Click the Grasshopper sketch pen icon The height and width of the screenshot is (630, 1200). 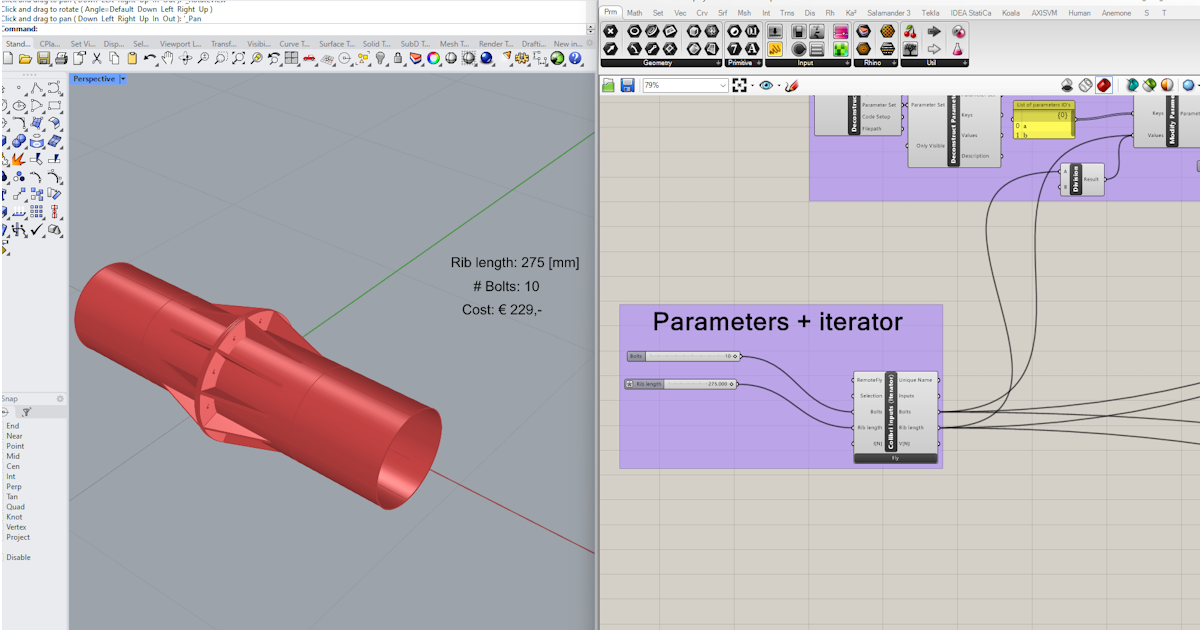tap(791, 86)
